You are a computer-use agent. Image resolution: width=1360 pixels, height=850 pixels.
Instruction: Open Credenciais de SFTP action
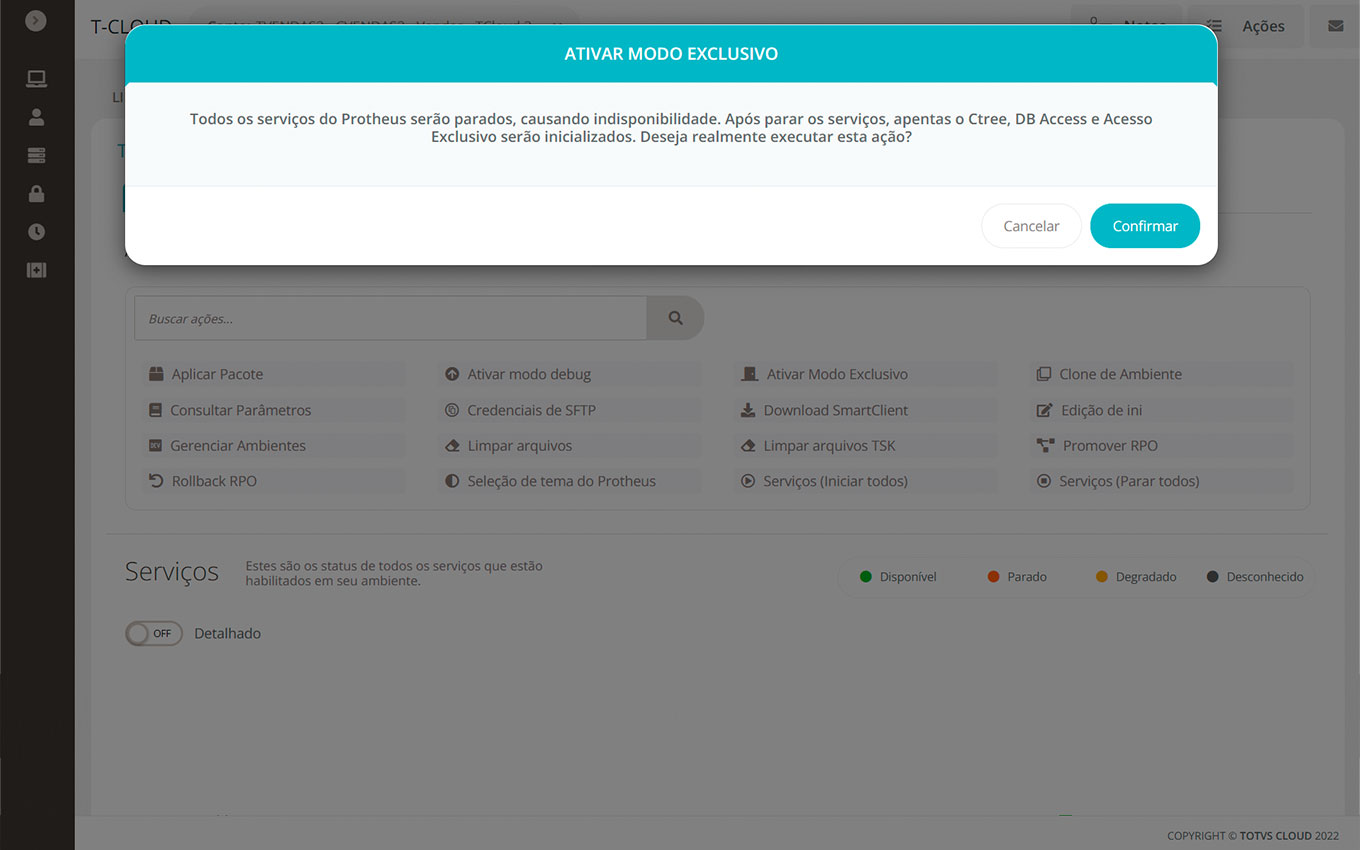(570, 410)
